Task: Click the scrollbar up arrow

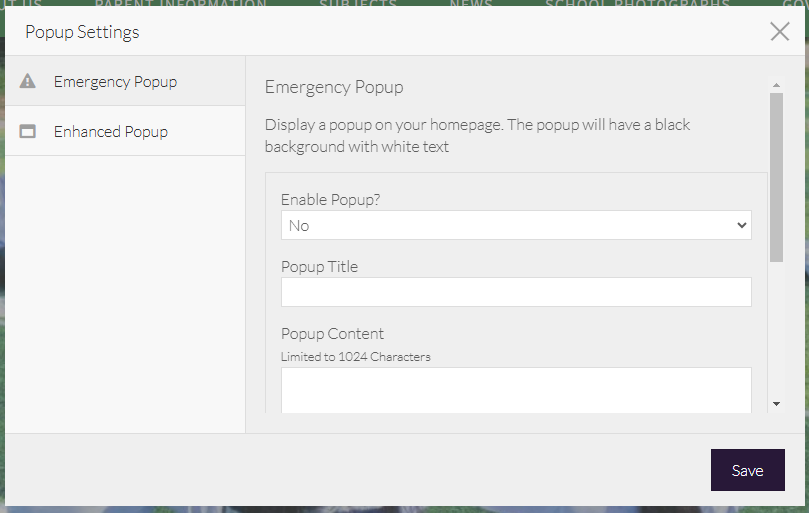Action: pos(776,86)
